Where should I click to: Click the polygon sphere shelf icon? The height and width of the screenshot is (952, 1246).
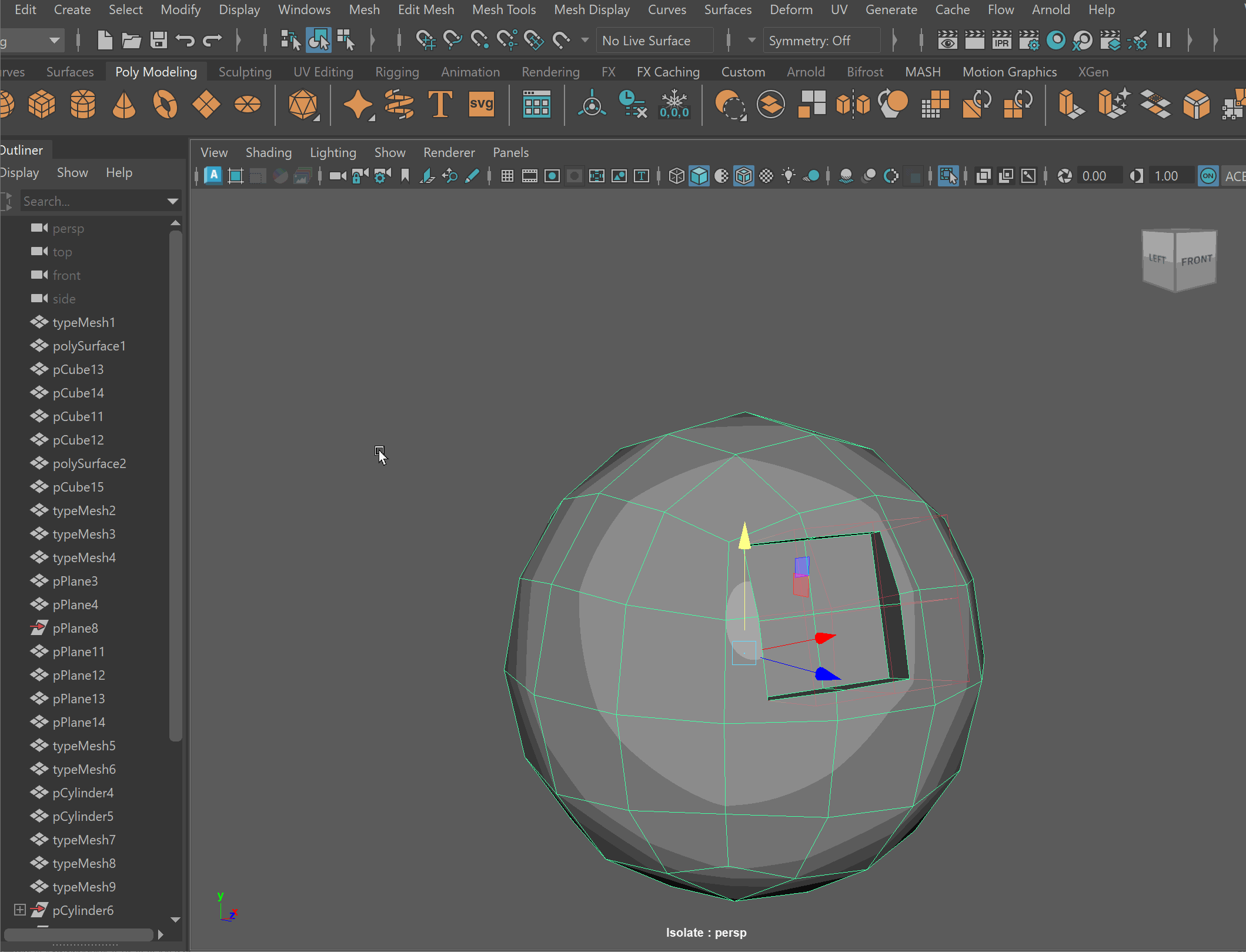6,105
